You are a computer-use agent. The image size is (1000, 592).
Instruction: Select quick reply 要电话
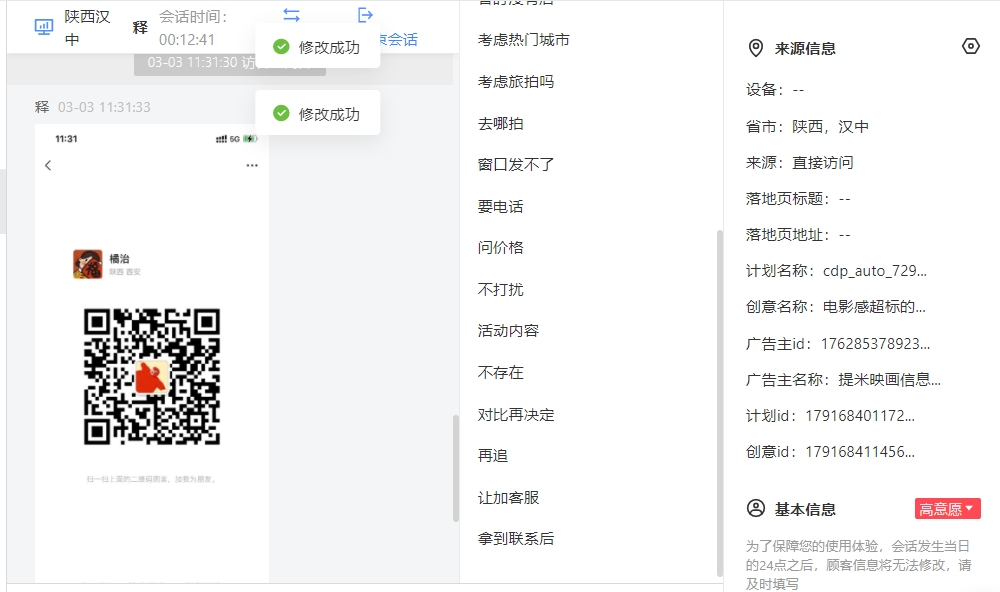click(x=501, y=207)
